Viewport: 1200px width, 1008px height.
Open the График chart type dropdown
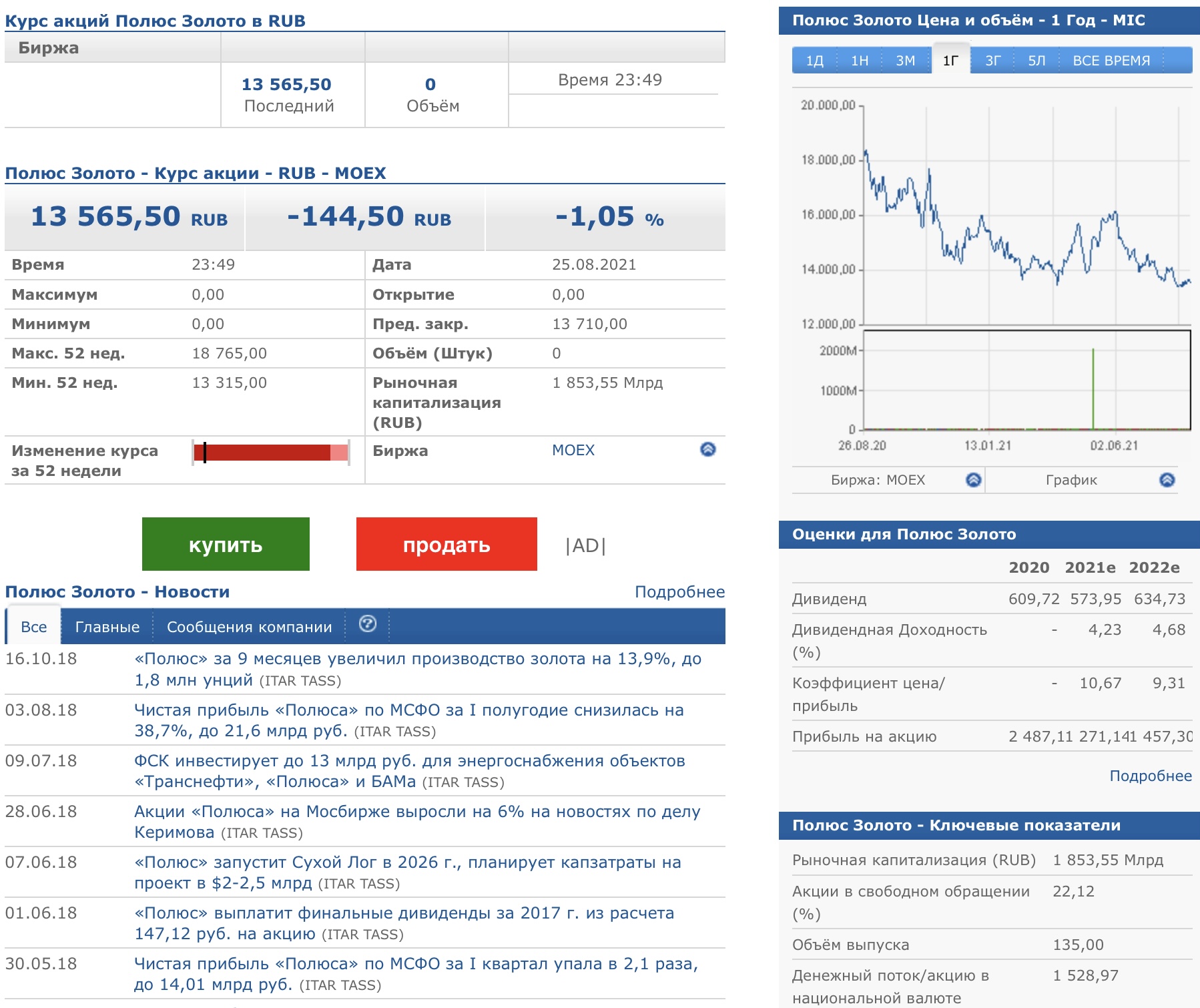coord(1167,479)
